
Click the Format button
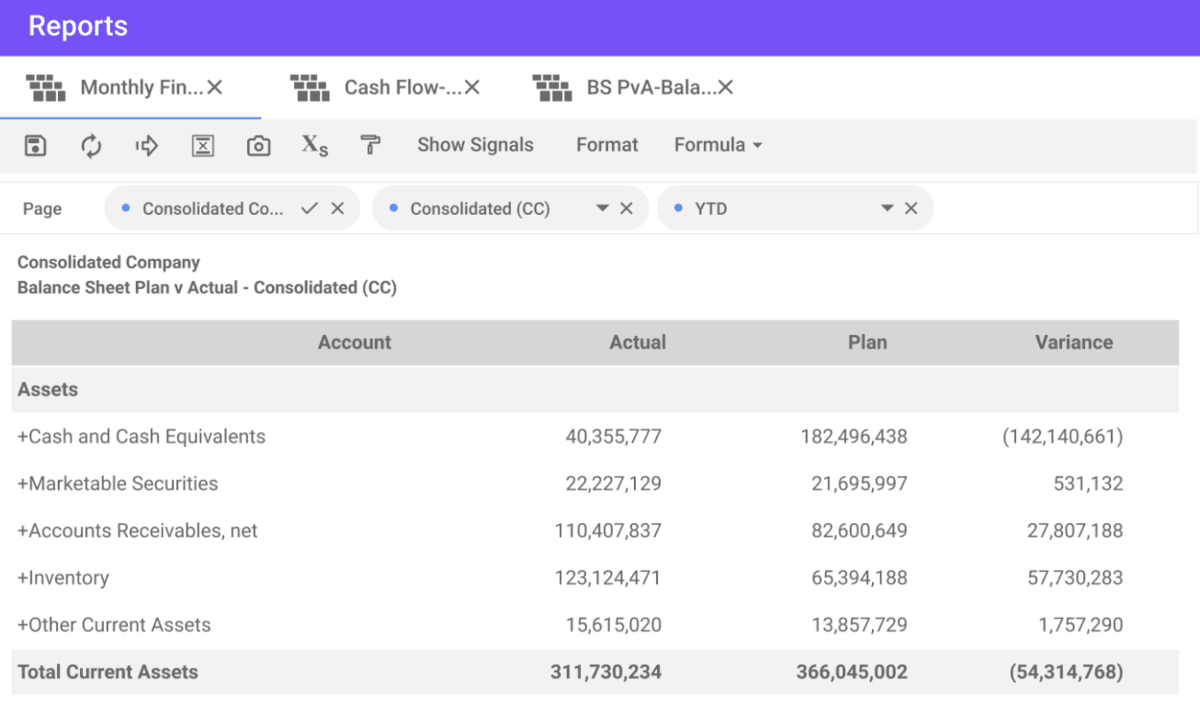tap(606, 145)
